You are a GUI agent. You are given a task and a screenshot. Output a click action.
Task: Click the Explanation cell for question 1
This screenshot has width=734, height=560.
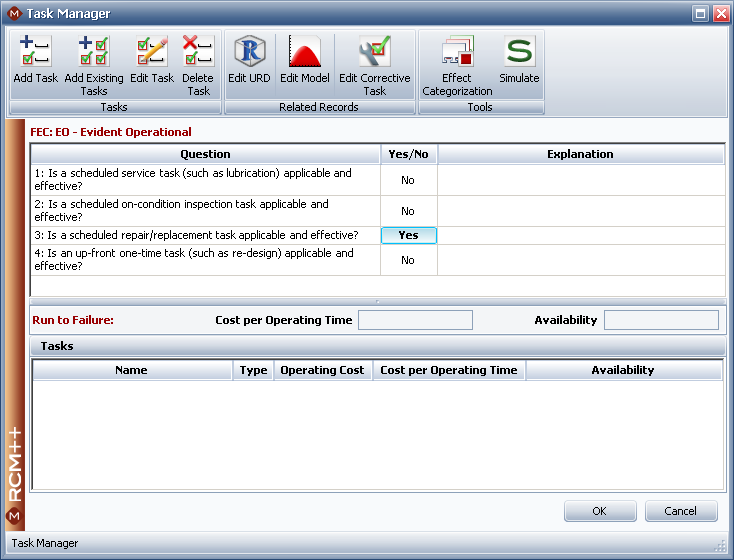pyautogui.click(x=580, y=180)
